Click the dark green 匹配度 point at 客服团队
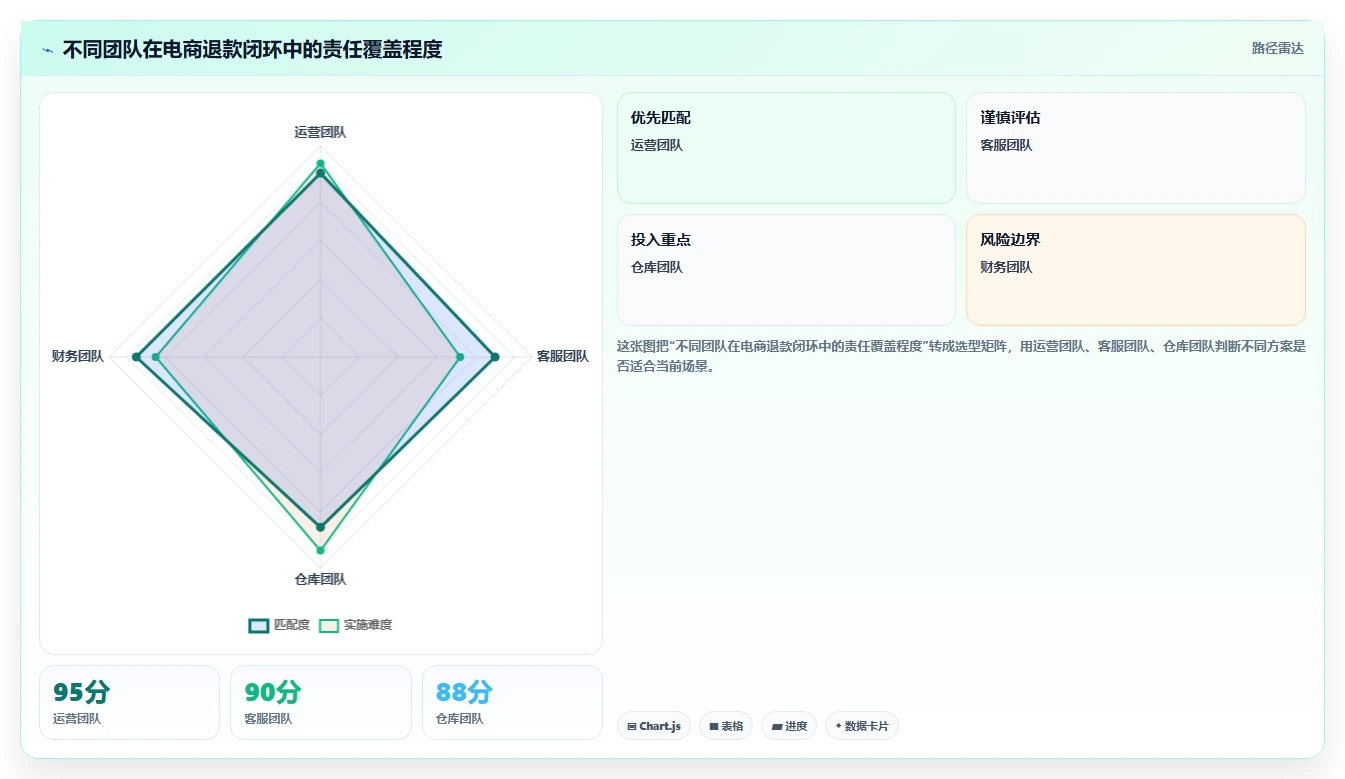The width and height of the screenshot is (1345, 779). [x=494, y=357]
